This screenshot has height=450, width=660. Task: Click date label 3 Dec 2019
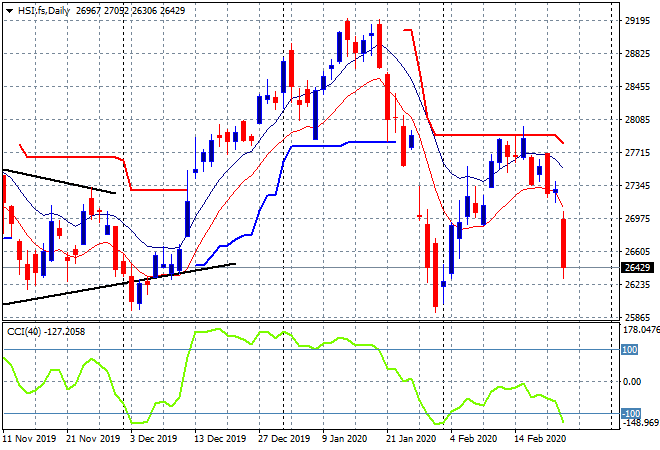coord(154,439)
